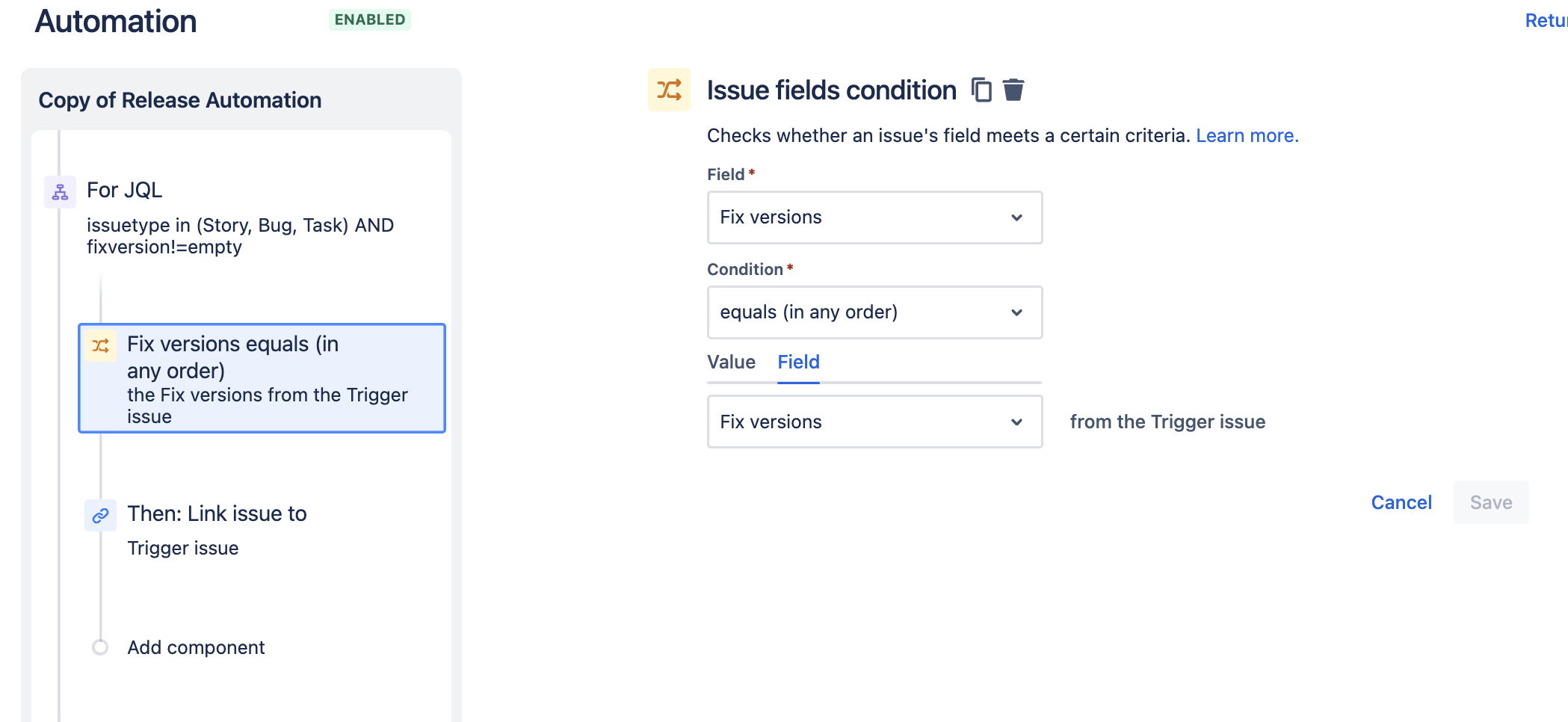1568x722 pixels.
Task: Click the link icon for Then: Link issue to
Action: (100, 516)
